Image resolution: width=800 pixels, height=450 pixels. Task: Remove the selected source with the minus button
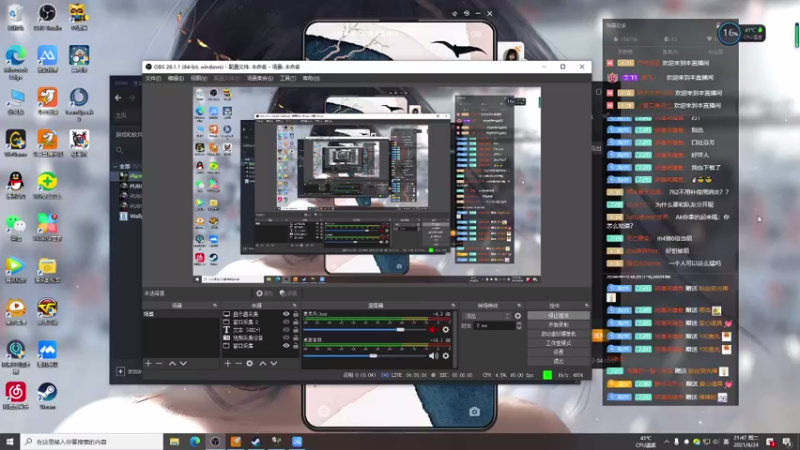(238, 363)
